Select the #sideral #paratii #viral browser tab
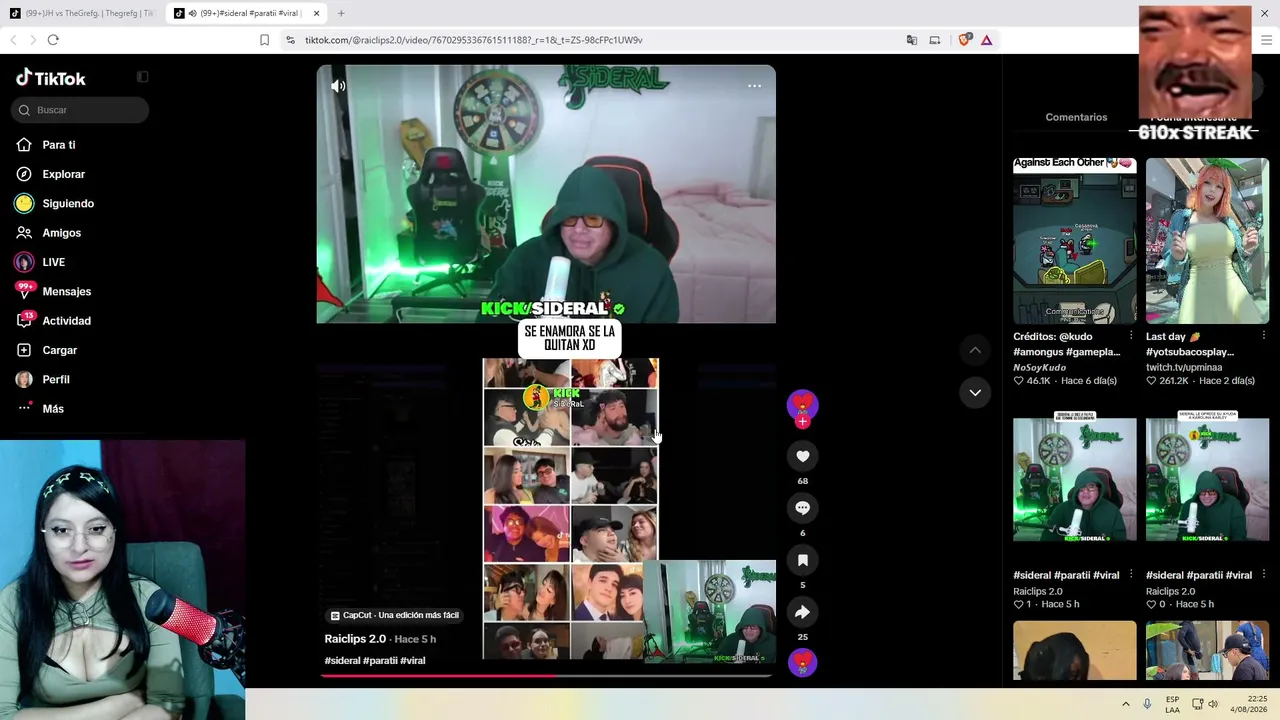The width and height of the screenshot is (1280, 720). pos(244,13)
